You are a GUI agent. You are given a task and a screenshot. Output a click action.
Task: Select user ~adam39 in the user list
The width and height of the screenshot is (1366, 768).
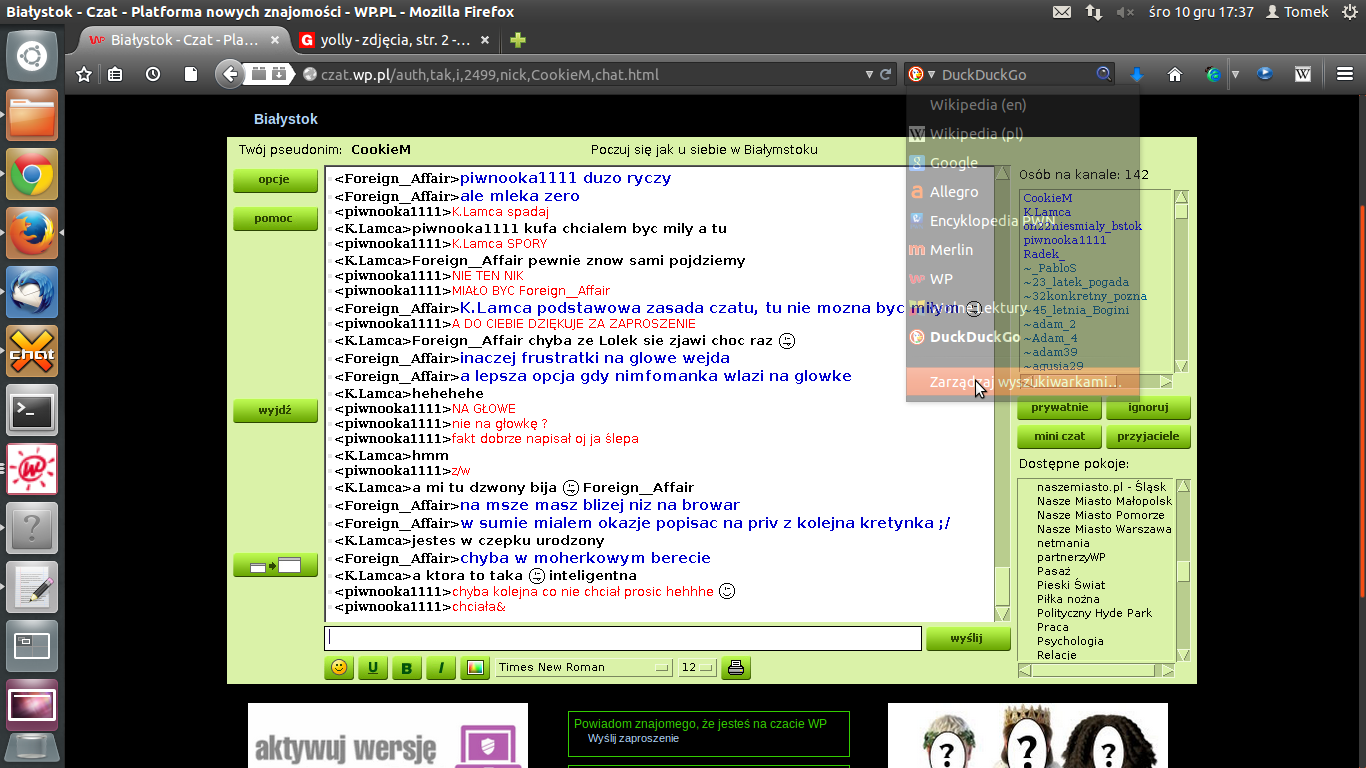click(x=1050, y=352)
